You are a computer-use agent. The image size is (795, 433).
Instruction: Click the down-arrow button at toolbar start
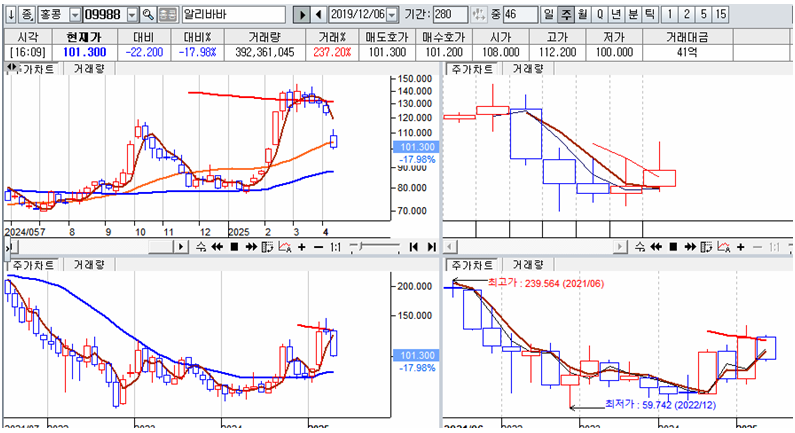pos(11,15)
